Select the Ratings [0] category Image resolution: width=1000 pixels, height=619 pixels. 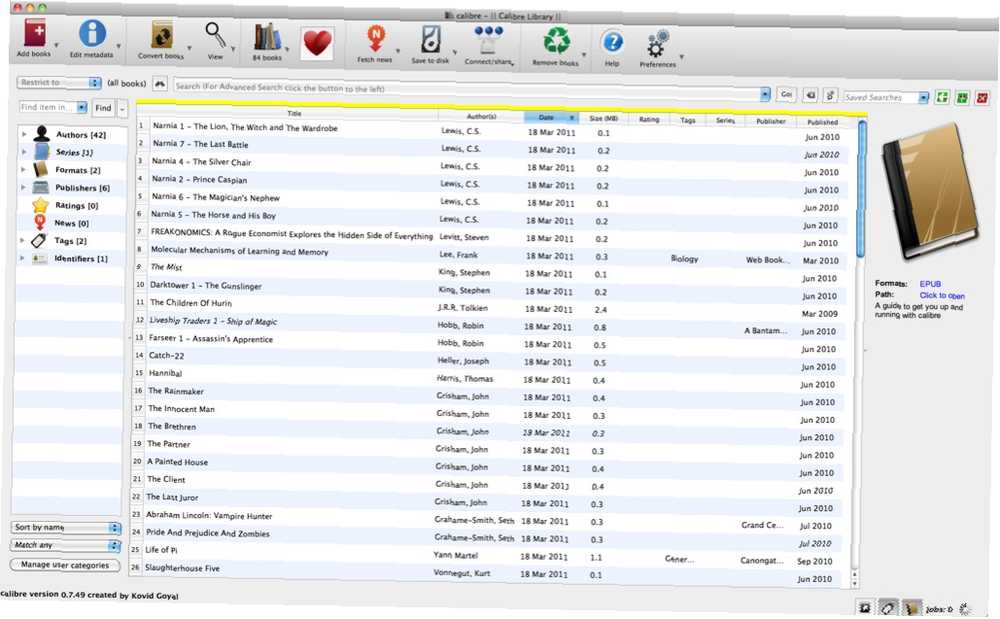(x=76, y=205)
